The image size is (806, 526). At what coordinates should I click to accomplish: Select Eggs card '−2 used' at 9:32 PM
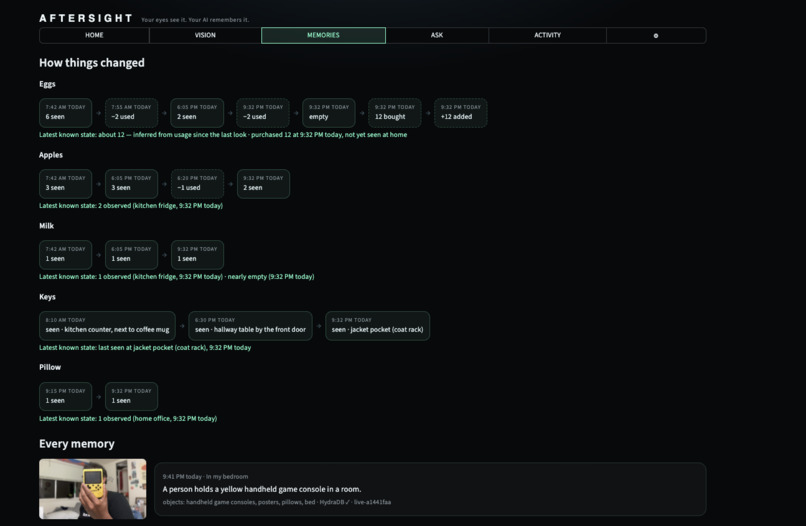(263, 113)
